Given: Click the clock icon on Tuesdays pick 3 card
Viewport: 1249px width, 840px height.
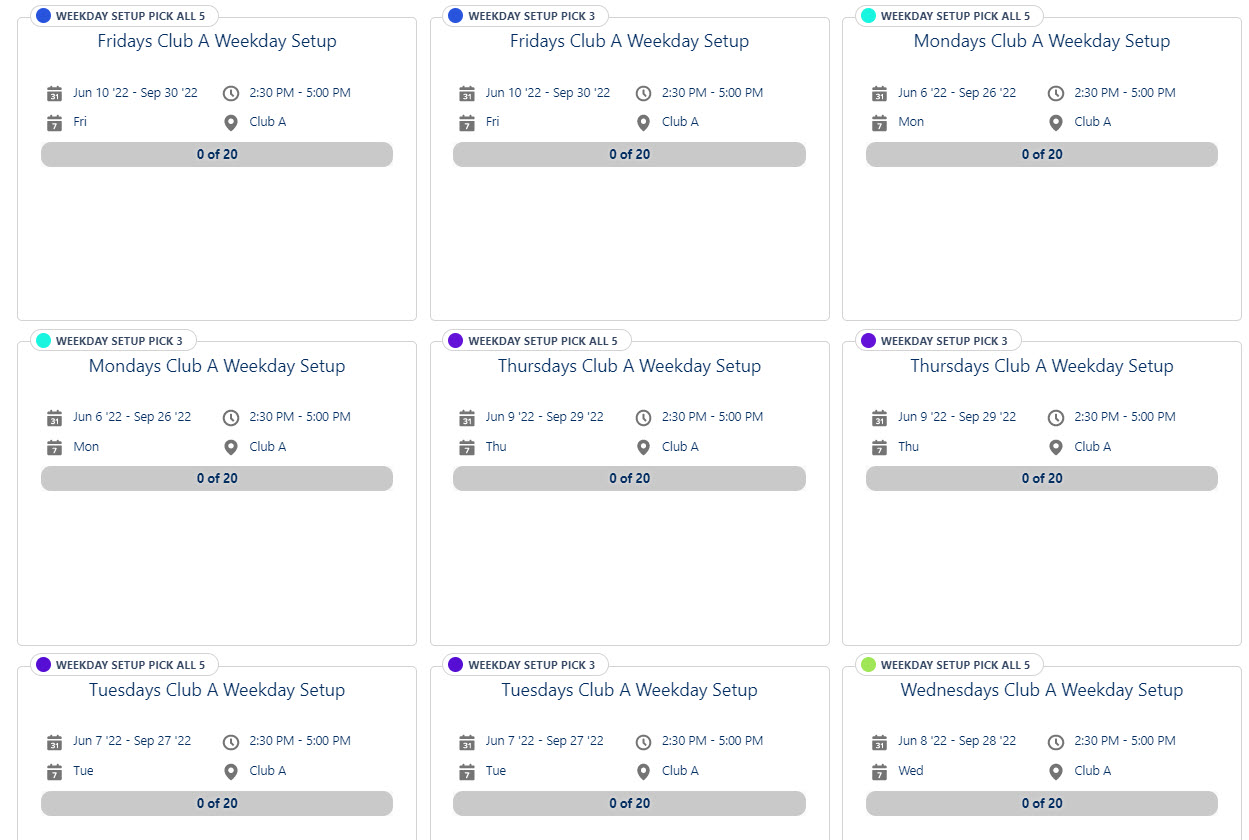Looking at the screenshot, I should [x=642, y=741].
